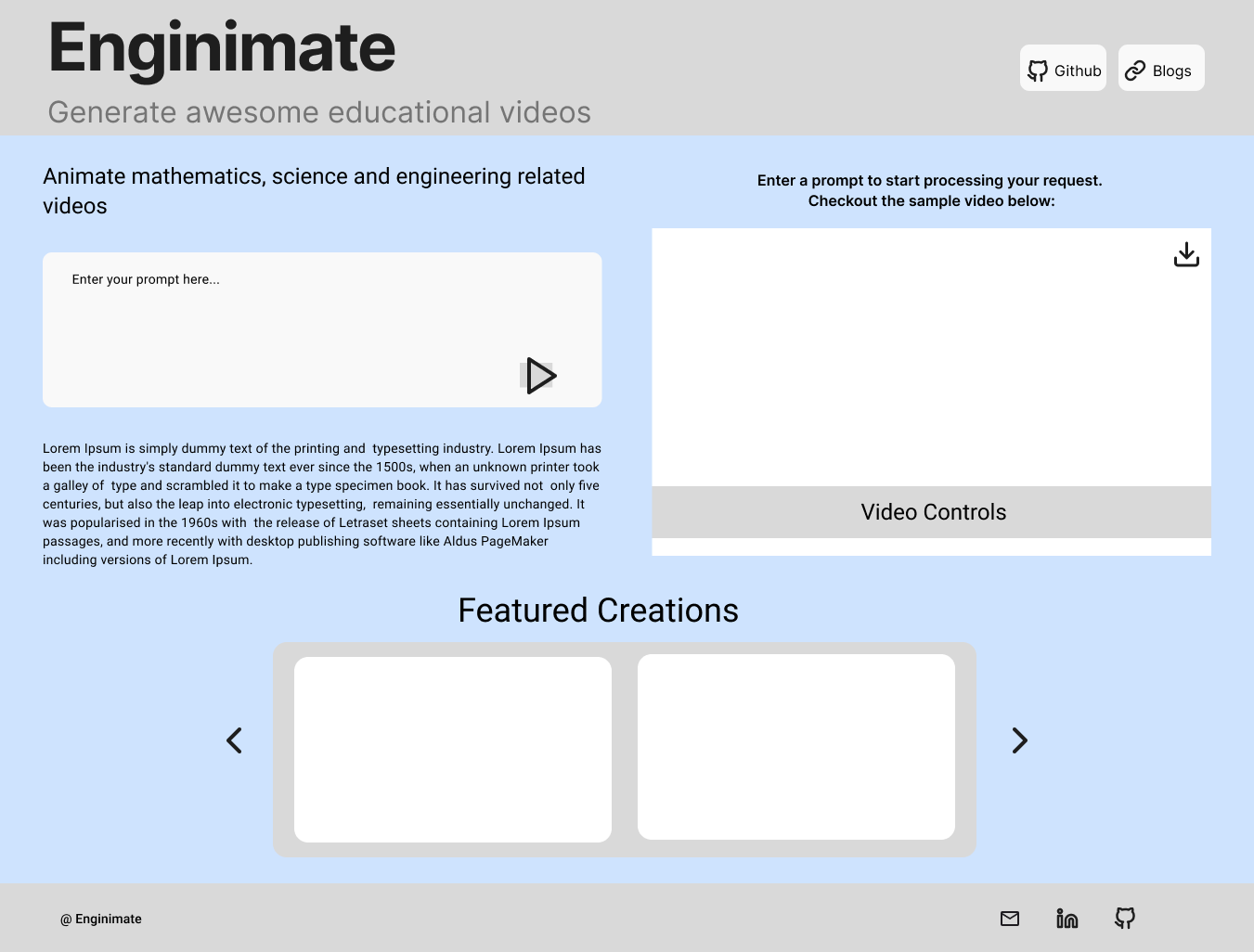
Task: Advance to next featured creation
Action: tap(1019, 740)
